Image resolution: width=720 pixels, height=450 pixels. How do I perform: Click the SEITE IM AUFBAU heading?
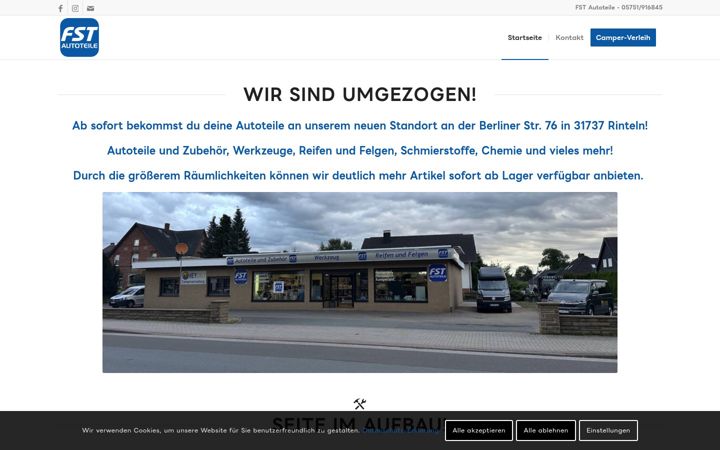(360, 423)
